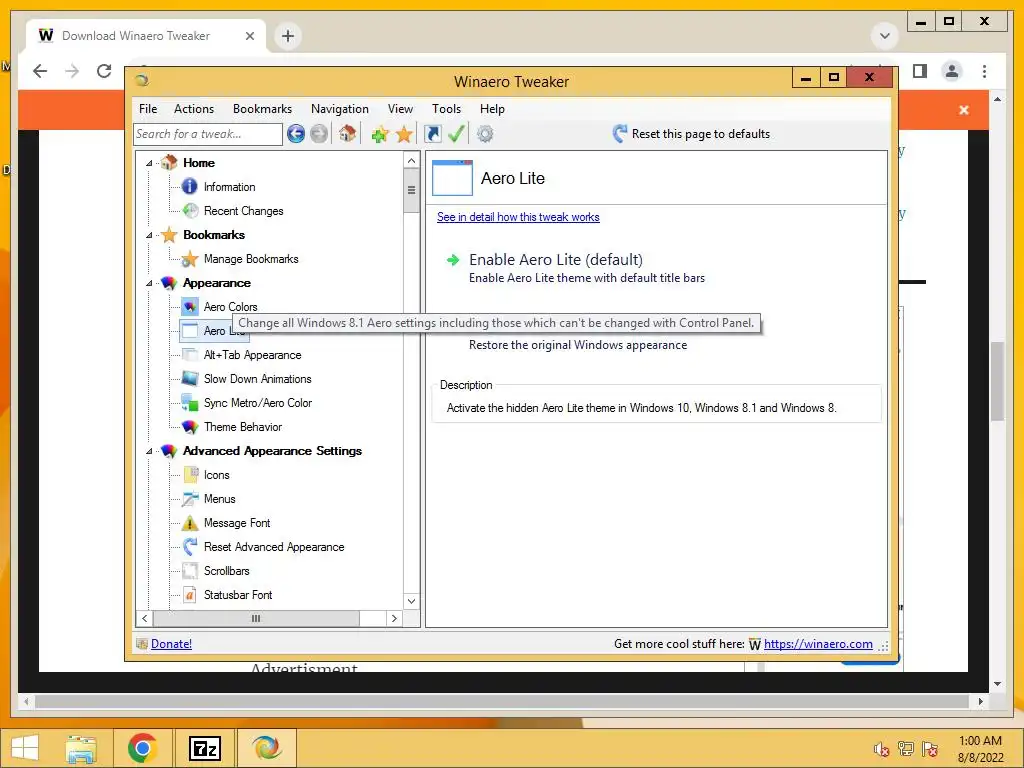This screenshot has height=768, width=1024.
Task: Open bookmarks with plain gold star icon
Action: point(404,135)
